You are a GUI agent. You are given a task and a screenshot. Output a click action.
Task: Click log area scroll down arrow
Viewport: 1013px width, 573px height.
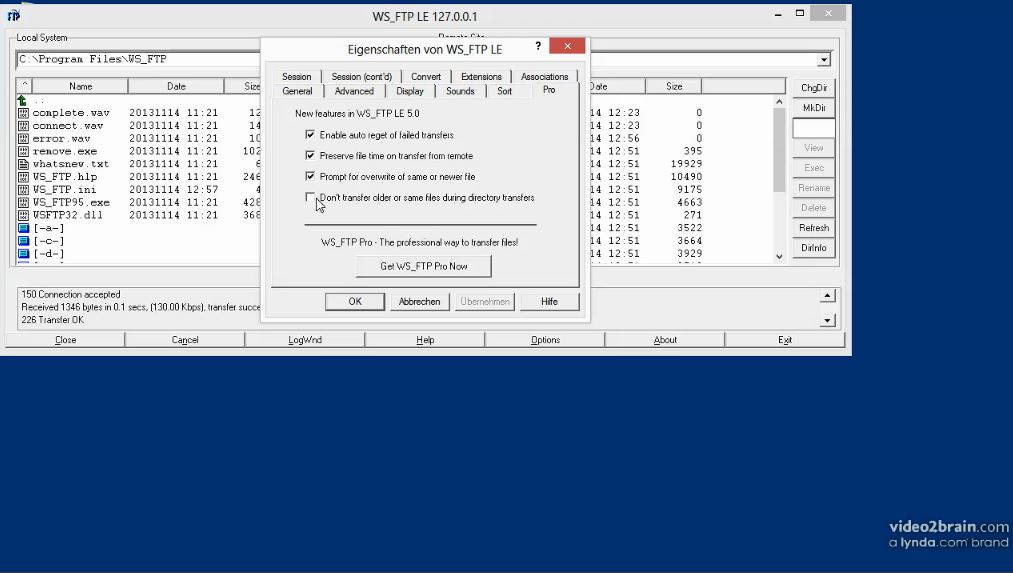(828, 320)
